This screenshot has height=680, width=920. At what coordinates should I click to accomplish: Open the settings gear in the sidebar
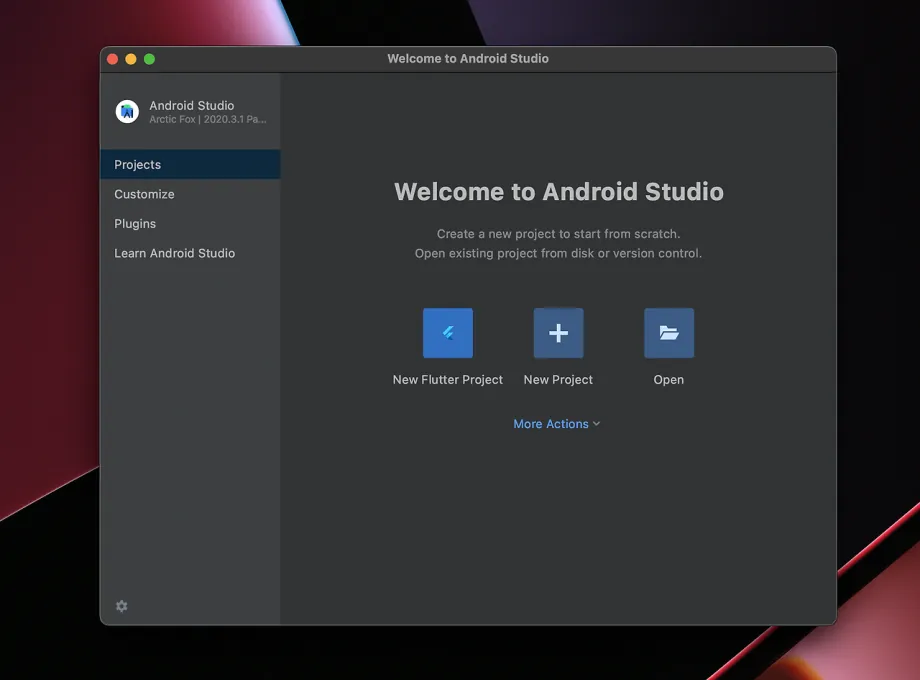(x=121, y=606)
